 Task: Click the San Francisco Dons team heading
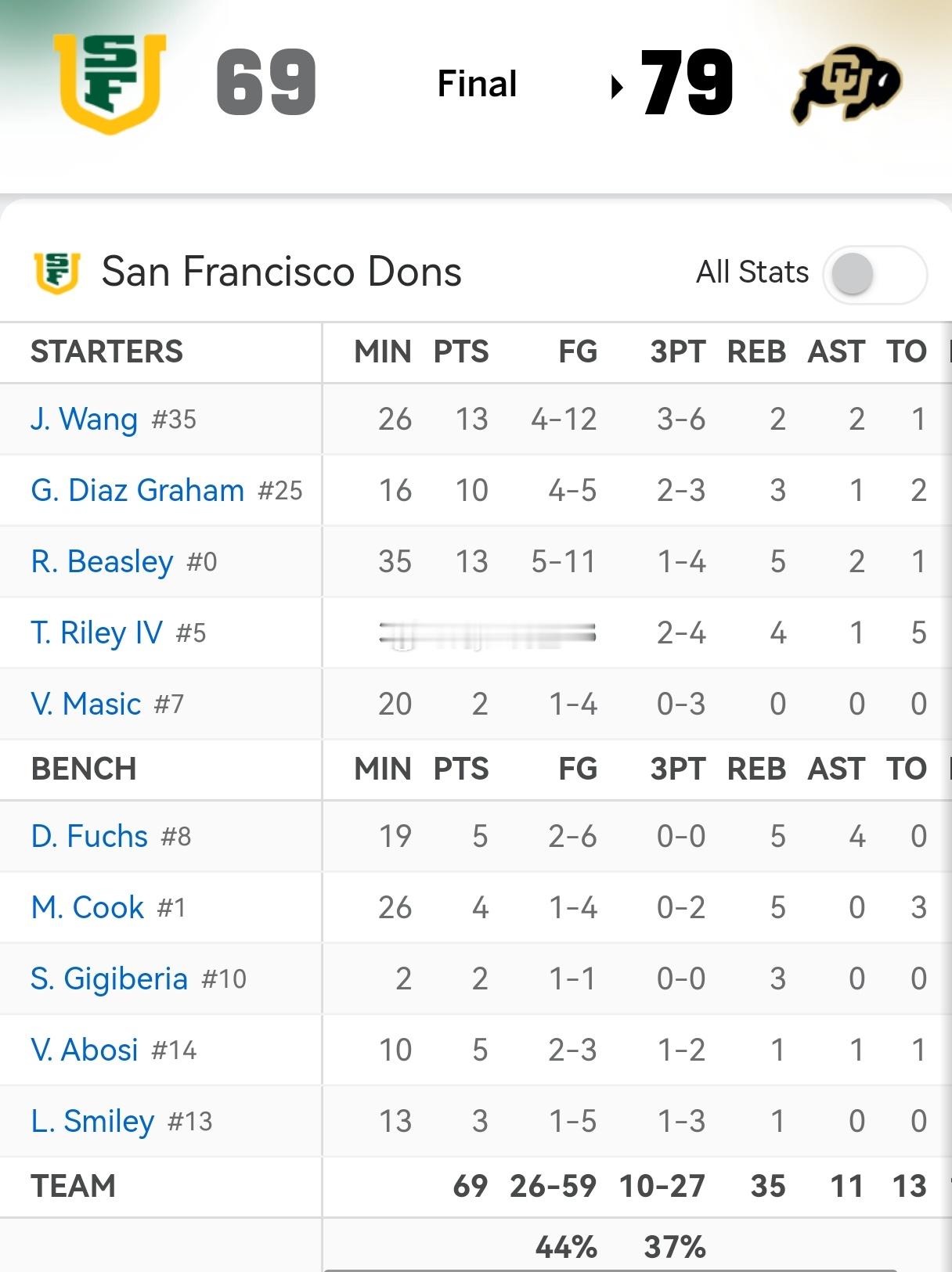pos(281,272)
